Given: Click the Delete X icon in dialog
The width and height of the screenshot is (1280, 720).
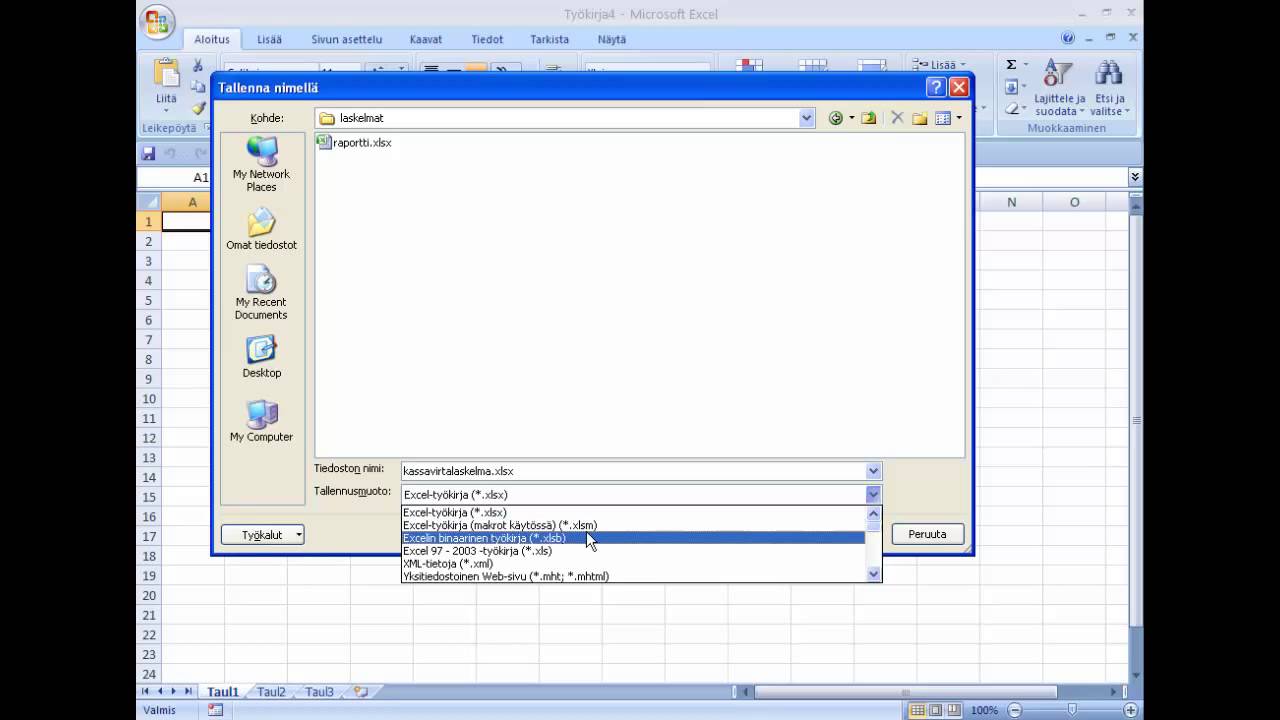Looking at the screenshot, I should 897,118.
